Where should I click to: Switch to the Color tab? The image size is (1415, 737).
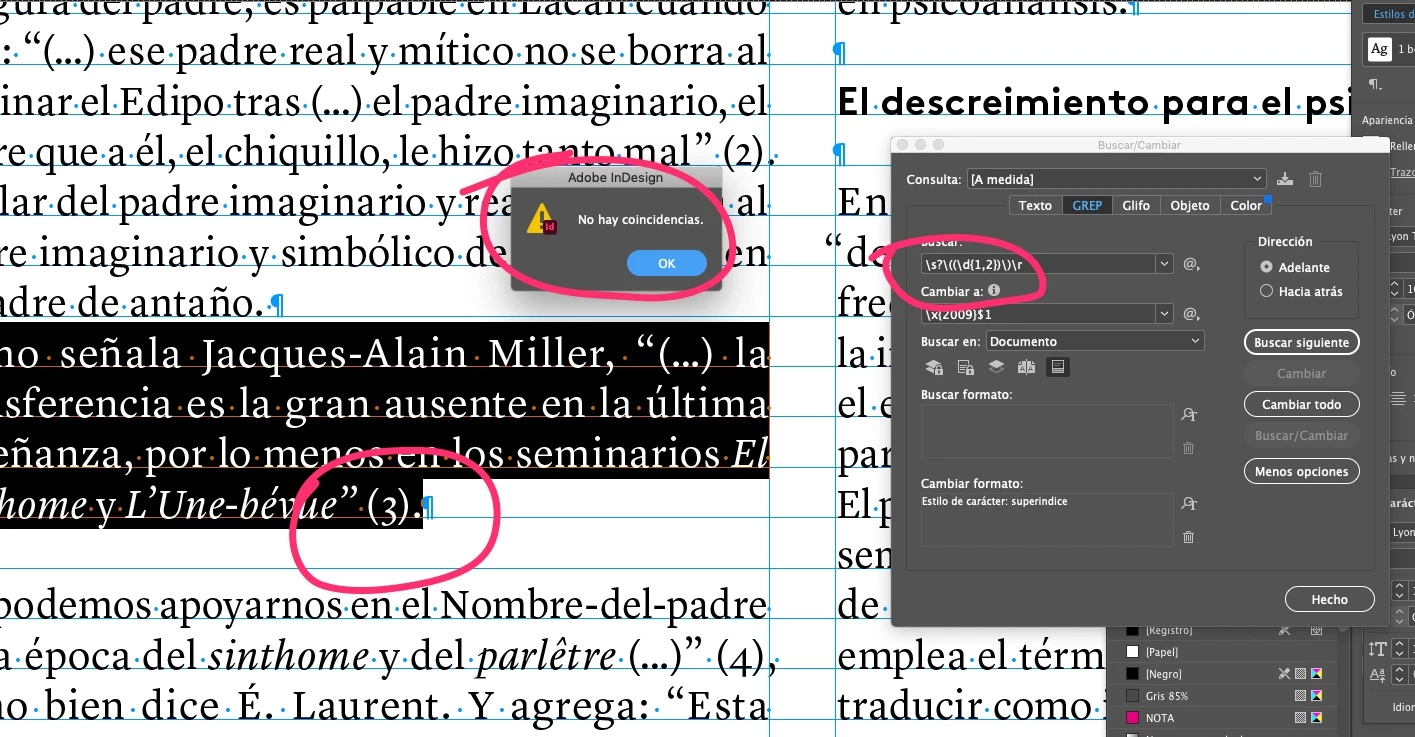point(1246,205)
